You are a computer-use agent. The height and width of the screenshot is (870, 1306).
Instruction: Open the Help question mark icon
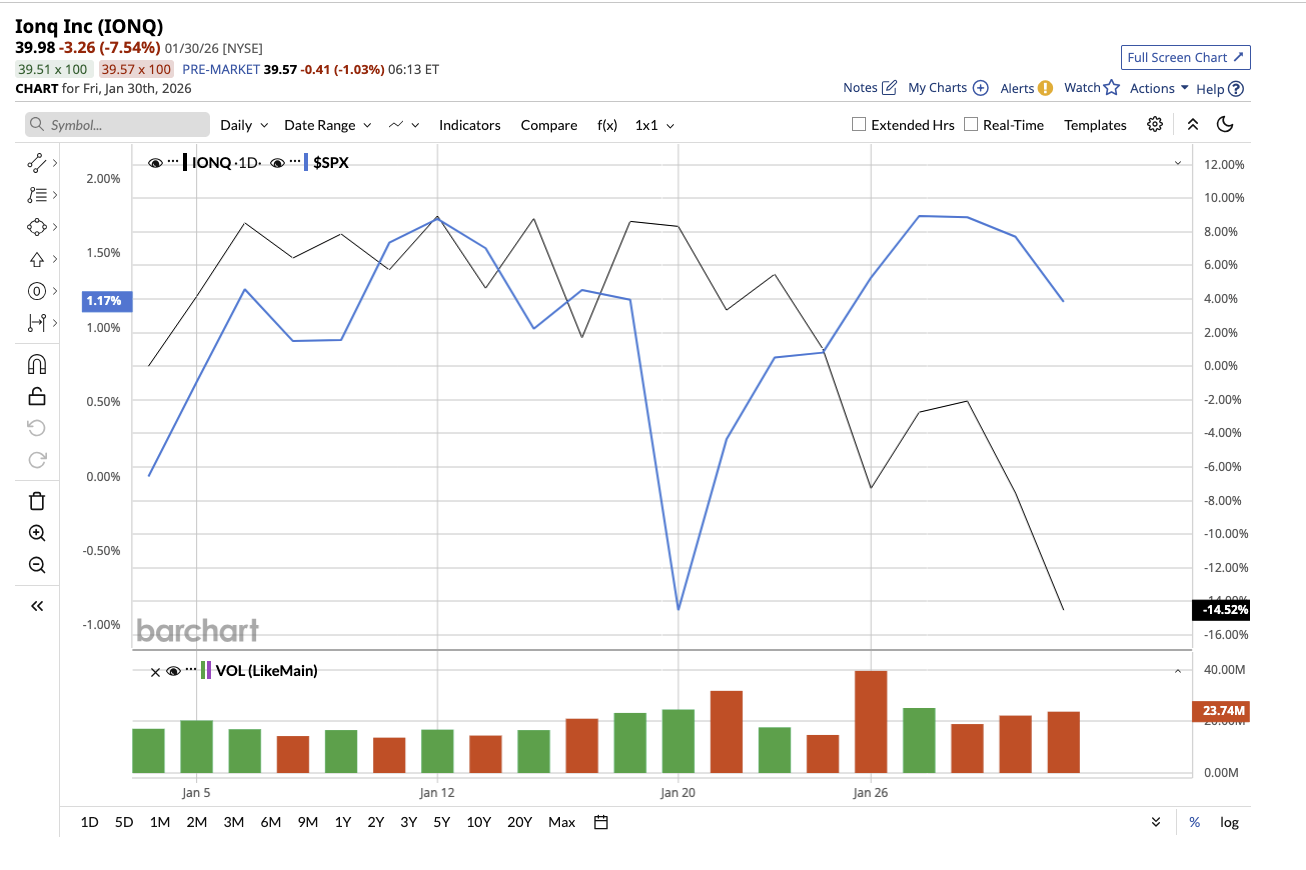tap(1236, 88)
